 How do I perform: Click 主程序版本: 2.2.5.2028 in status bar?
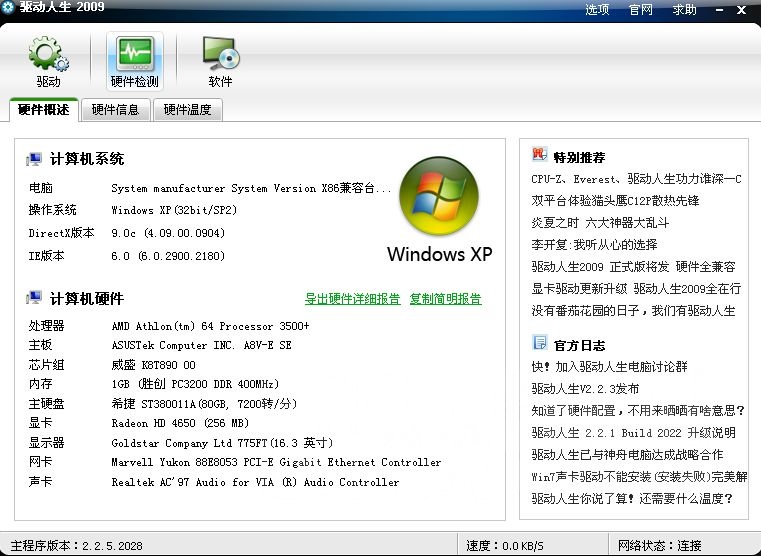click(x=77, y=545)
